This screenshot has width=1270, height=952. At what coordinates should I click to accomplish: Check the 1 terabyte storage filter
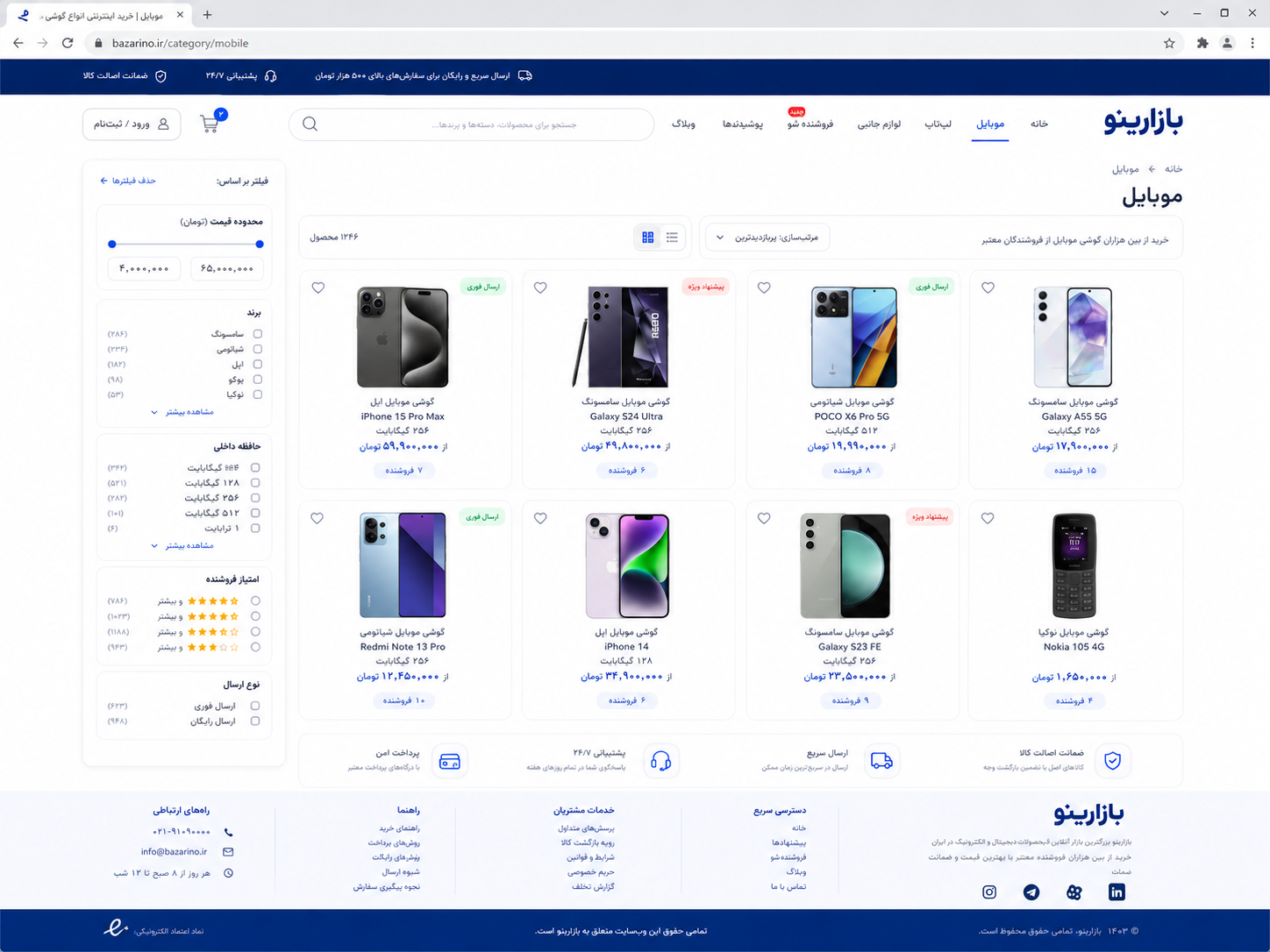pos(256,529)
